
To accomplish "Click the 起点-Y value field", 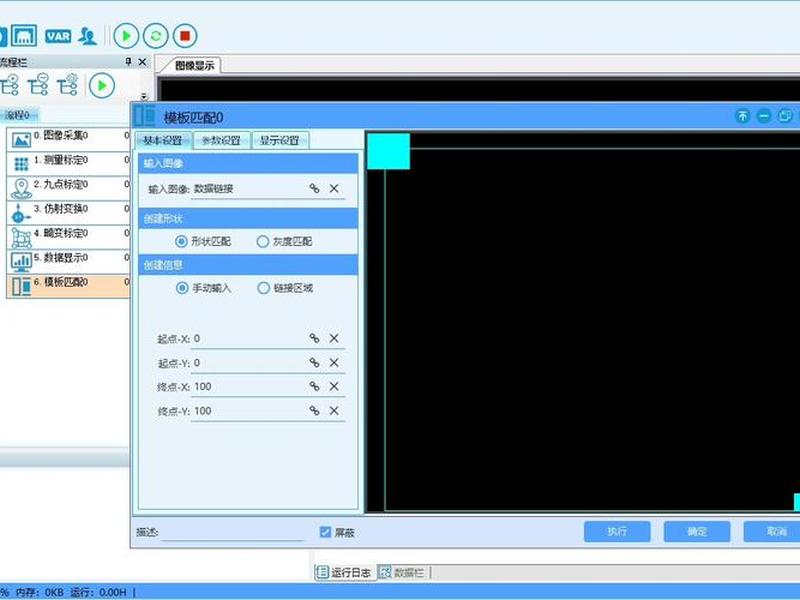I will coord(247,363).
